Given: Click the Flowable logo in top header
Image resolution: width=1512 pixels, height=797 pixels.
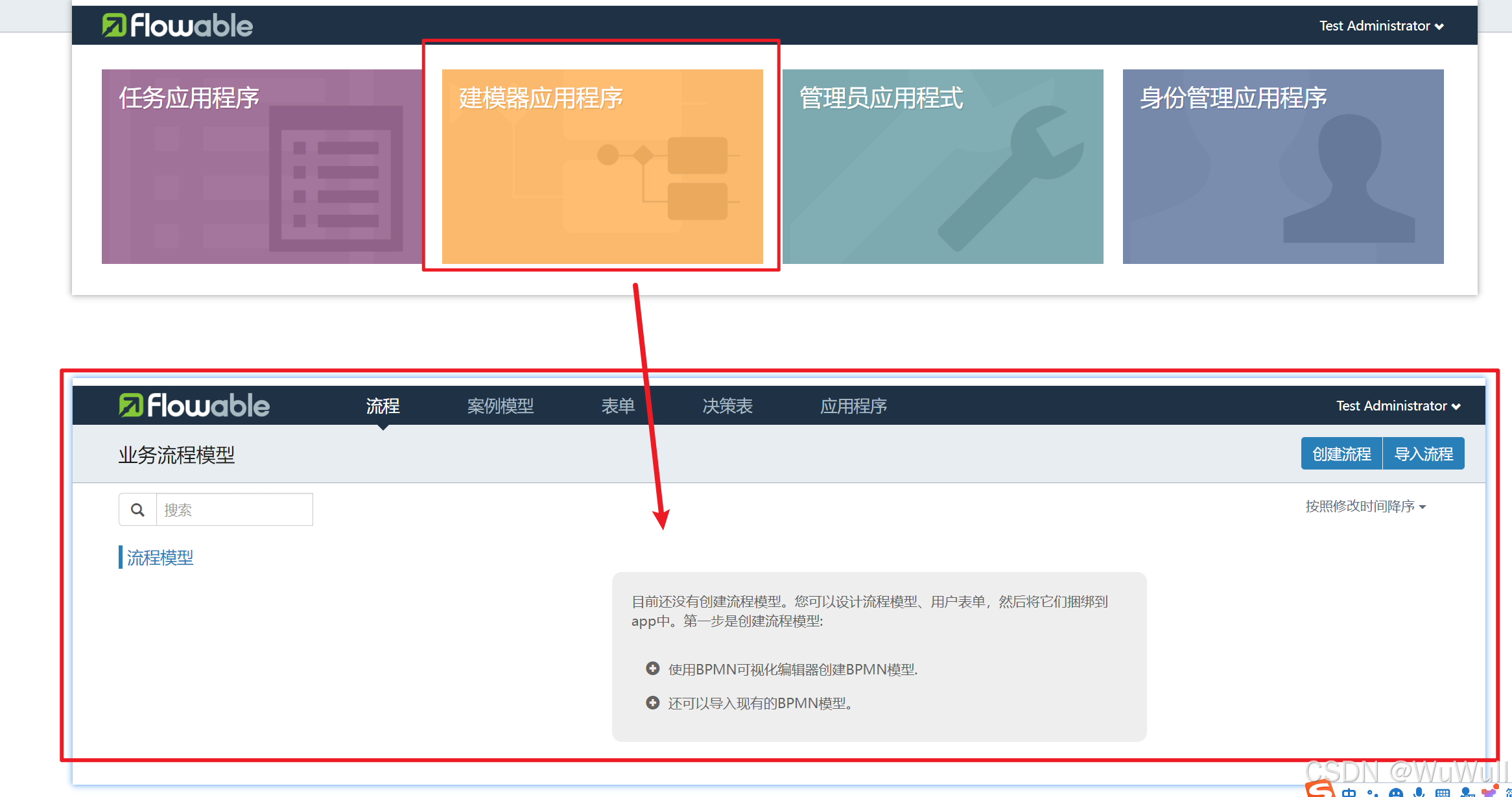Looking at the screenshot, I should (x=177, y=25).
